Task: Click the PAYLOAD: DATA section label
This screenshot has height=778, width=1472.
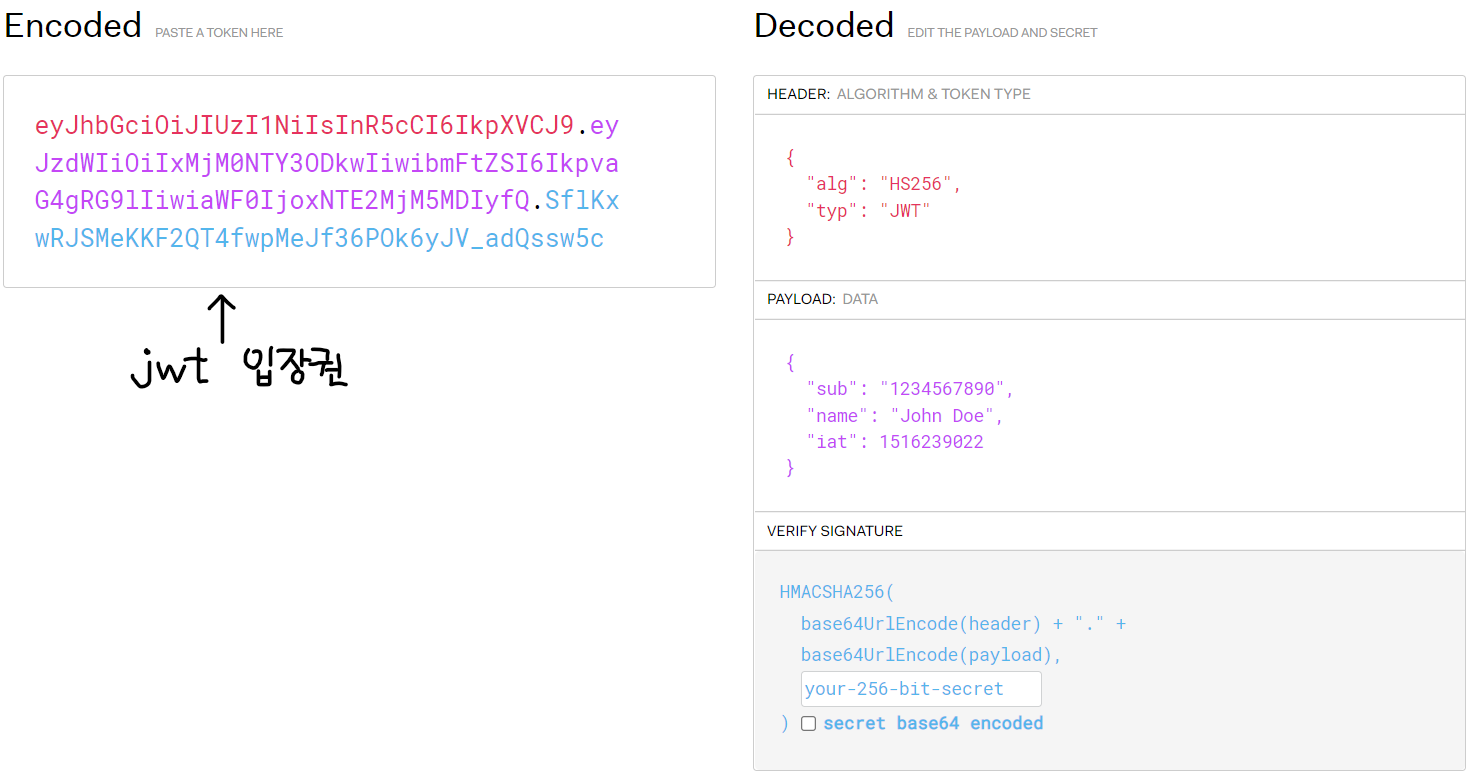Action: pyautogui.click(x=822, y=299)
